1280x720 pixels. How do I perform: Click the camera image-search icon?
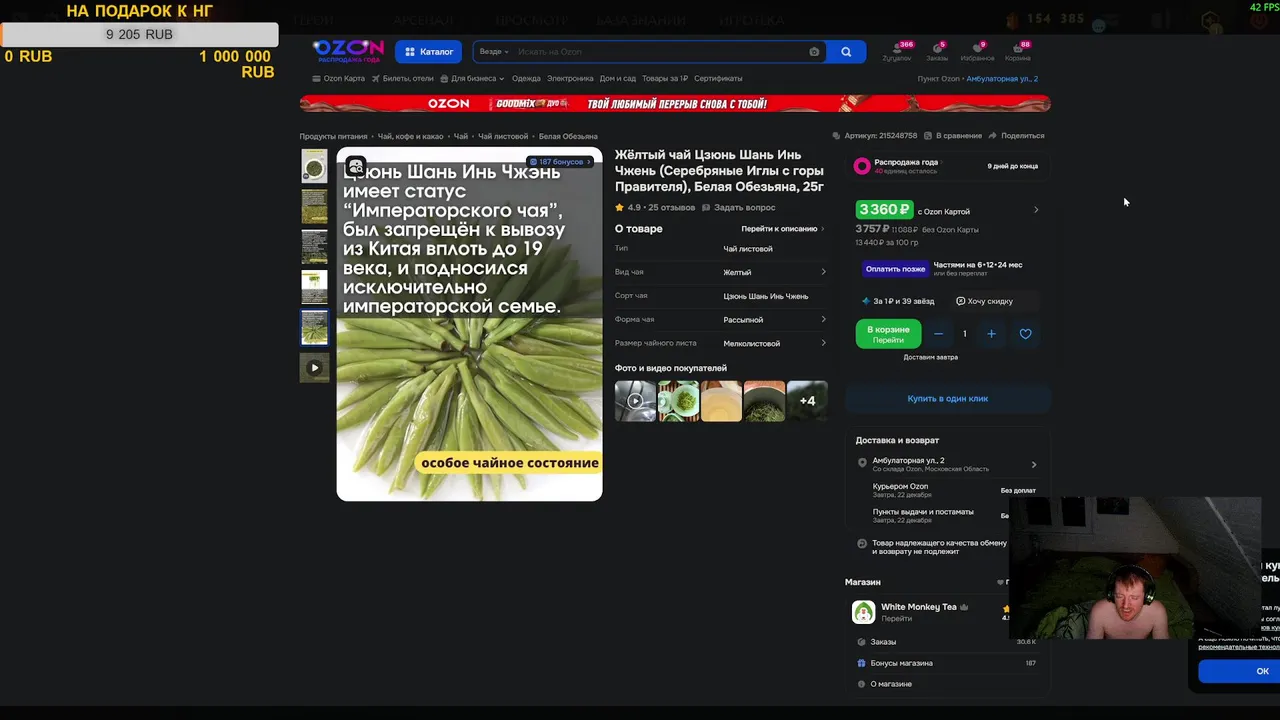814,52
